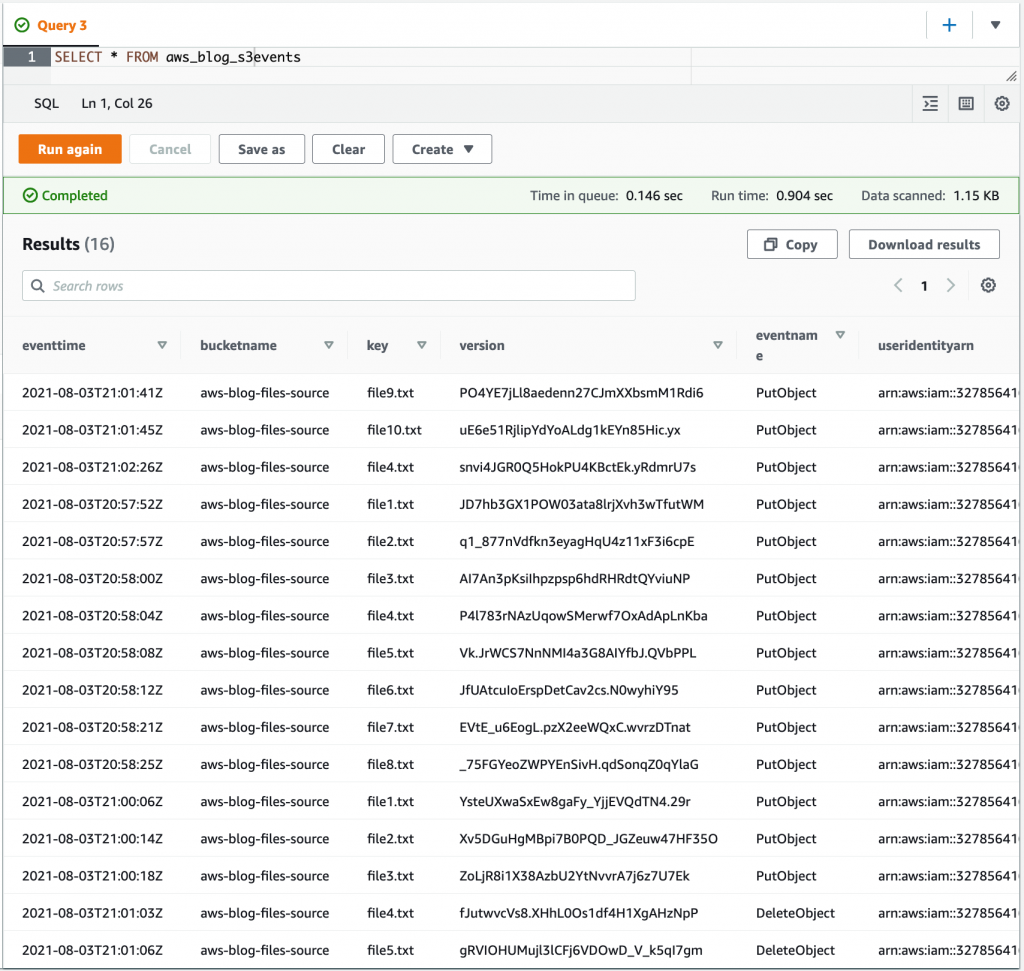Open the eventtime column filter dropdown

coord(162,344)
